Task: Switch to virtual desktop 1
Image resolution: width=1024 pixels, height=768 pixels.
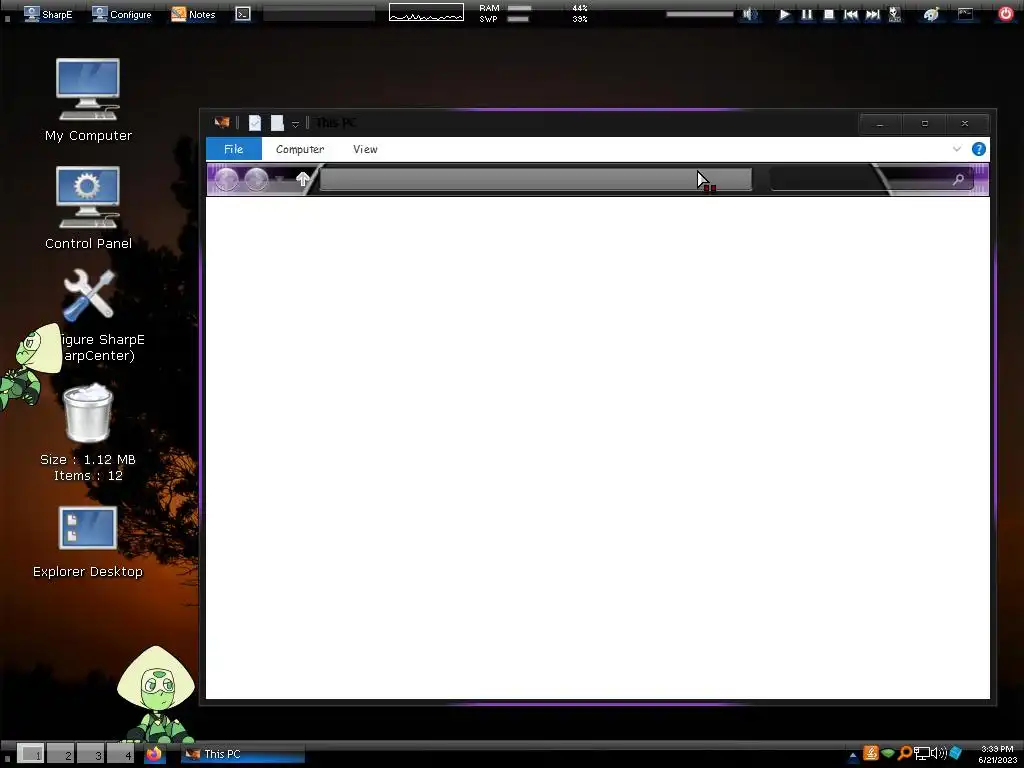Action: pyautogui.click(x=30, y=754)
